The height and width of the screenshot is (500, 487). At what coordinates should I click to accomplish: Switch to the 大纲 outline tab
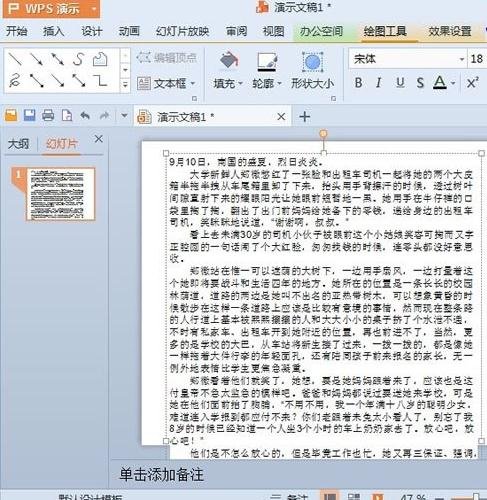tap(19, 144)
